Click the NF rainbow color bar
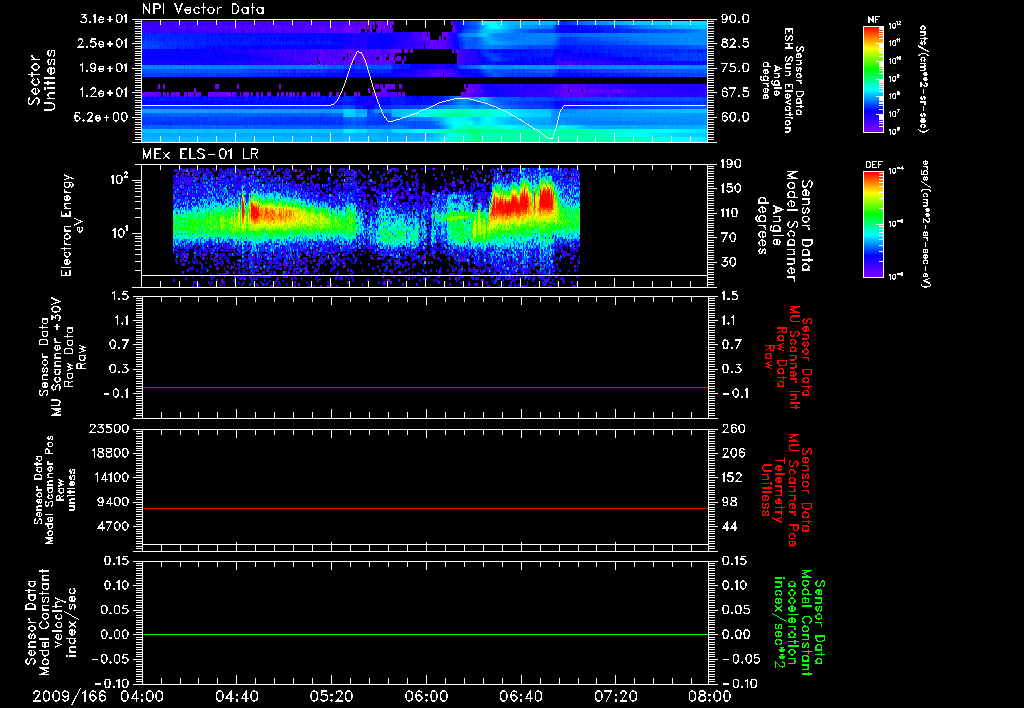1024x708 pixels. [873, 78]
